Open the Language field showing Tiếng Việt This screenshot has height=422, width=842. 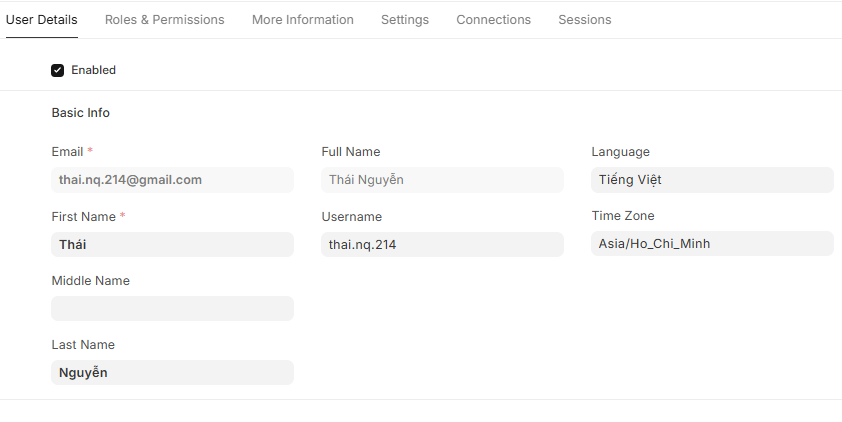point(712,180)
